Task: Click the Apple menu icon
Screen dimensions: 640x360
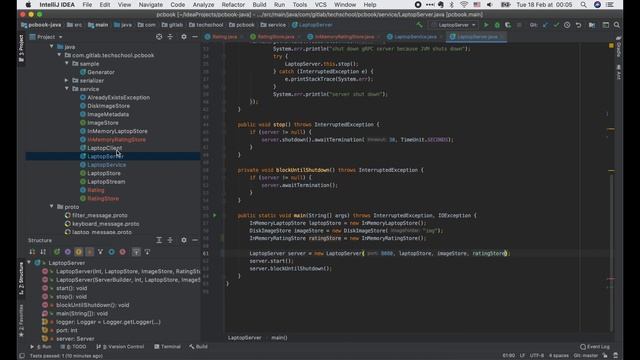Action: pos(28,4)
